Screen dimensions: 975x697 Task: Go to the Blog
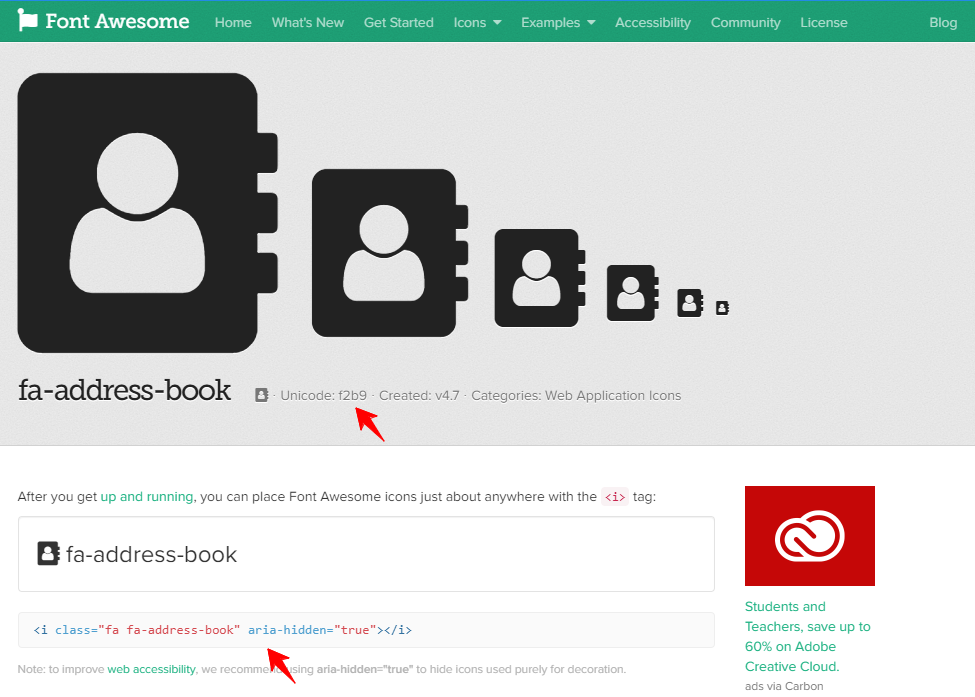pos(943,22)
